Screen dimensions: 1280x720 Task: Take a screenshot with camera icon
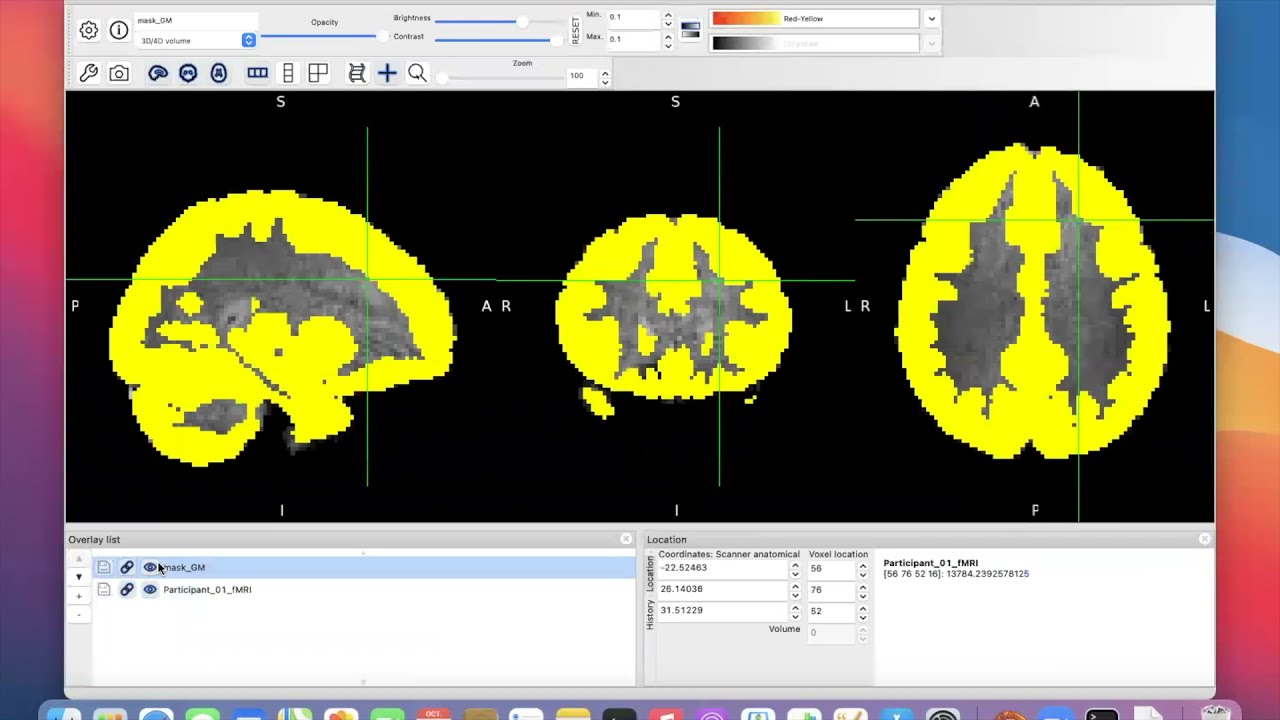pos(119,73)
